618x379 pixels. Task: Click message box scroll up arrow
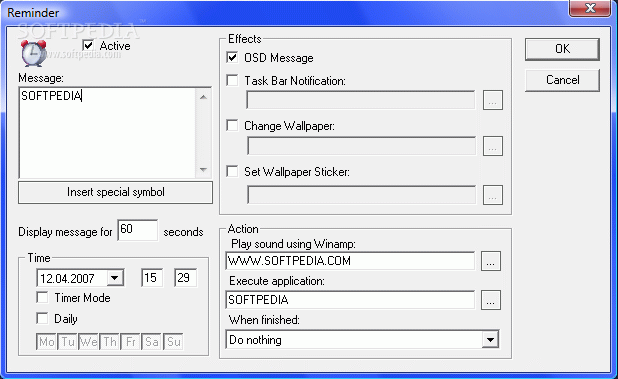[x=203, y=97]
